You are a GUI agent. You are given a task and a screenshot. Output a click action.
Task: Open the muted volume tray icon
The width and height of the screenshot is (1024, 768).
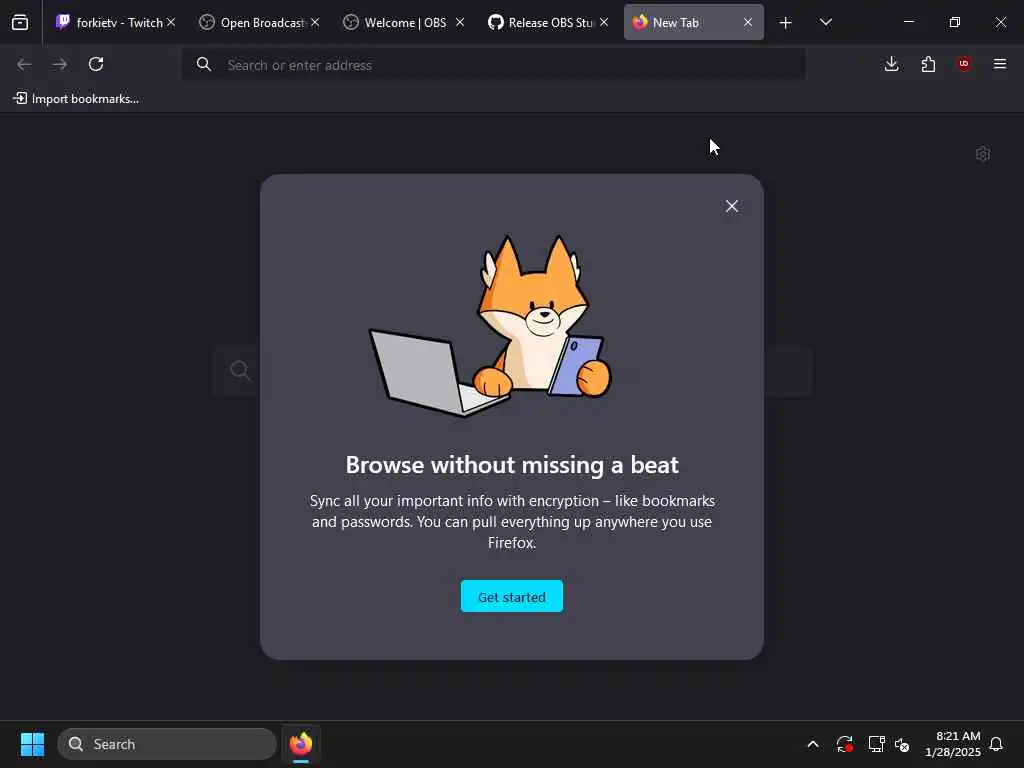[x=903, y=744]
